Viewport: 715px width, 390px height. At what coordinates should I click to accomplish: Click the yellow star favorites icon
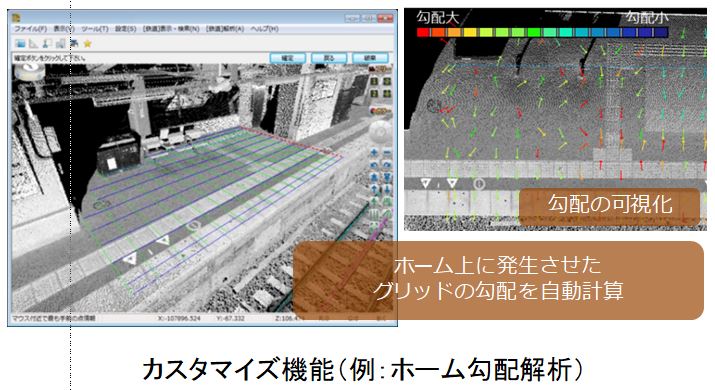point(87,43)
